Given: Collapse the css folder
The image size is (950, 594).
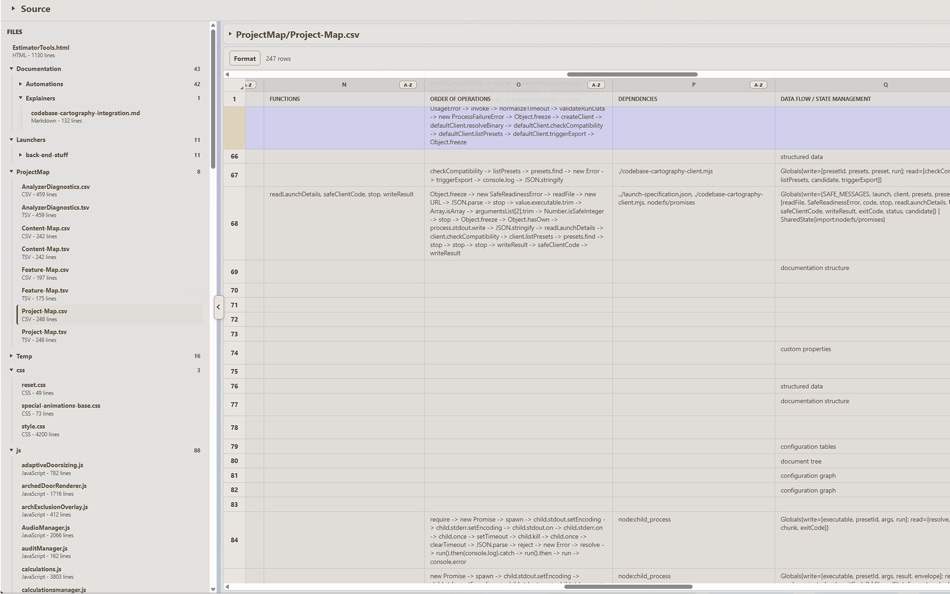Looking at the screenshot, I should [x=11, y=370].
